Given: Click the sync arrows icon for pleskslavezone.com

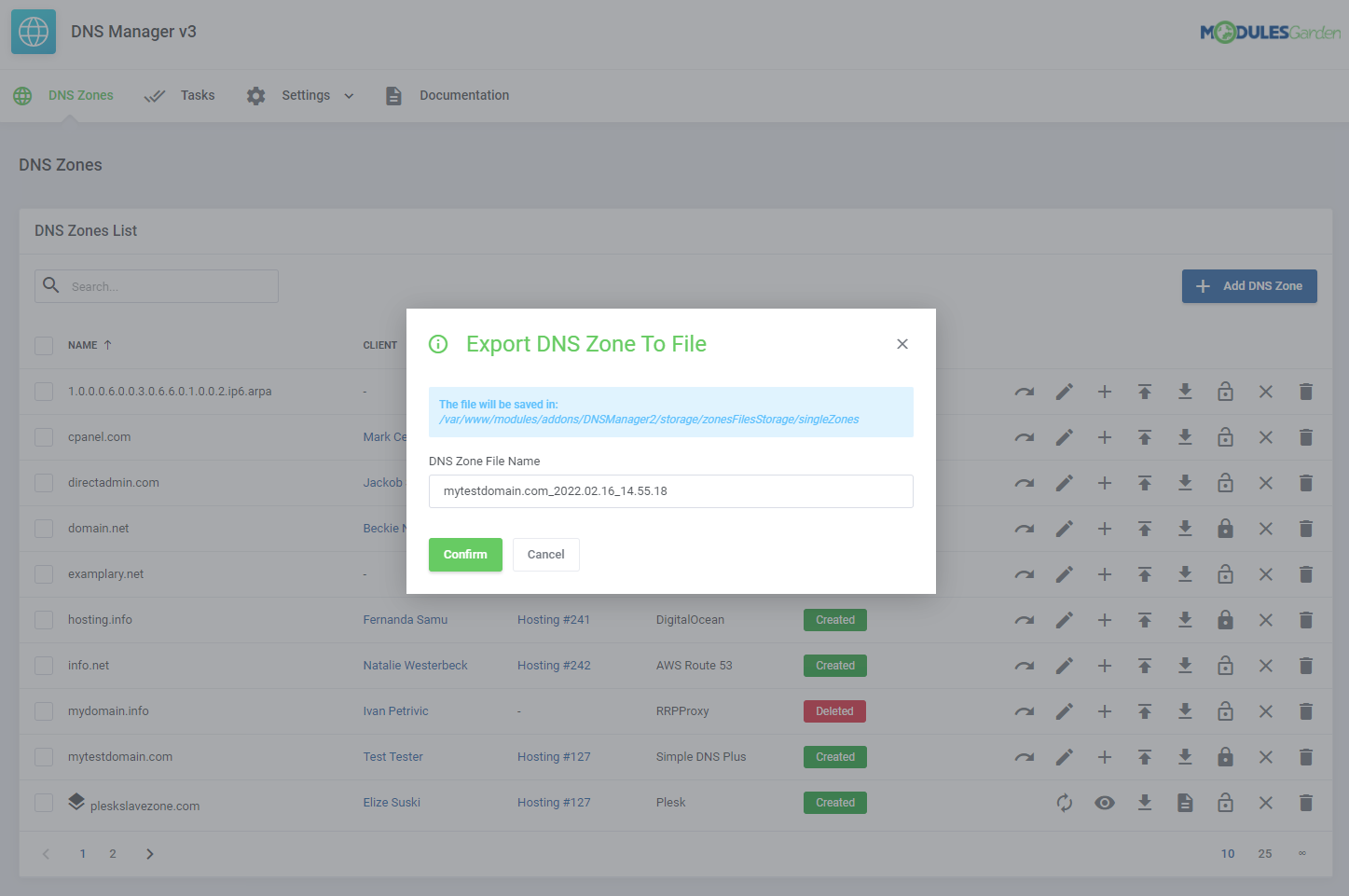Looking at the screenshot, I should point(1064,803).
